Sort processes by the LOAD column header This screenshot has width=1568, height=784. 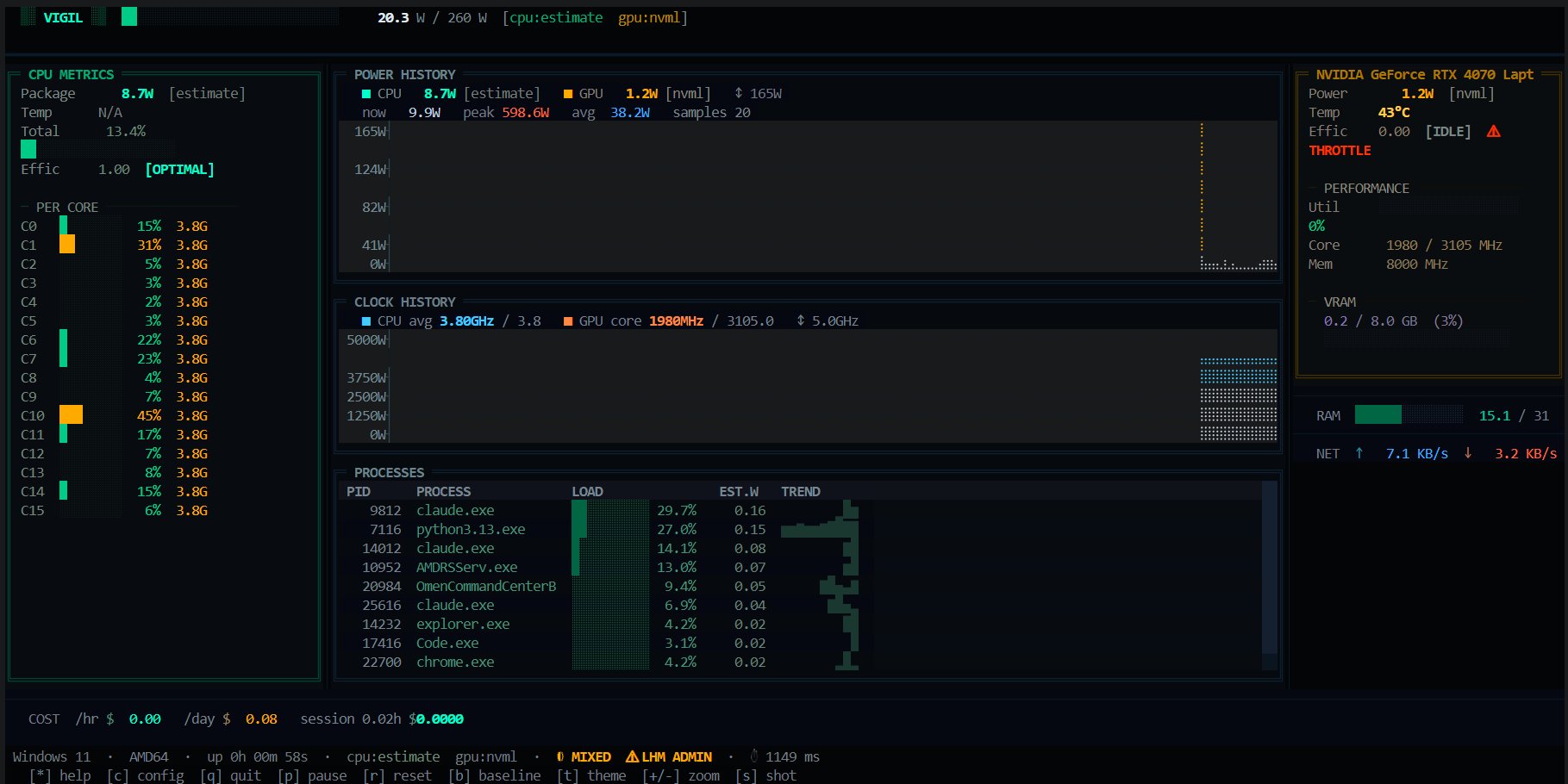(587, 492)
